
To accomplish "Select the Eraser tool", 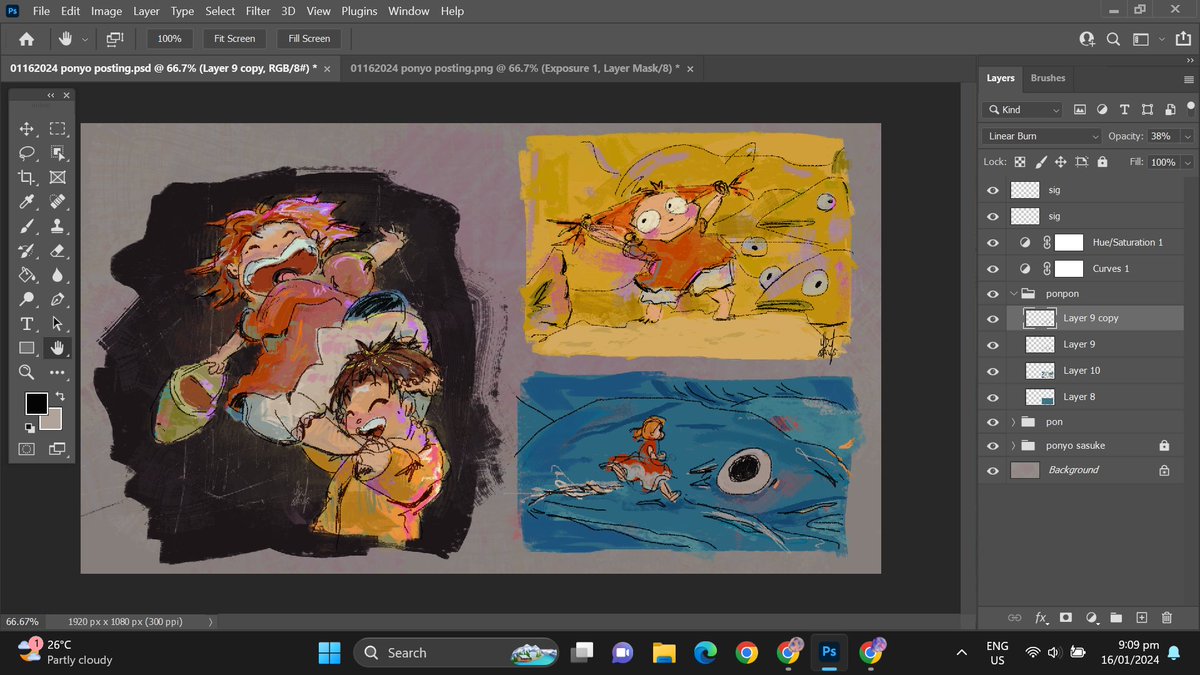I will point(58,251).
